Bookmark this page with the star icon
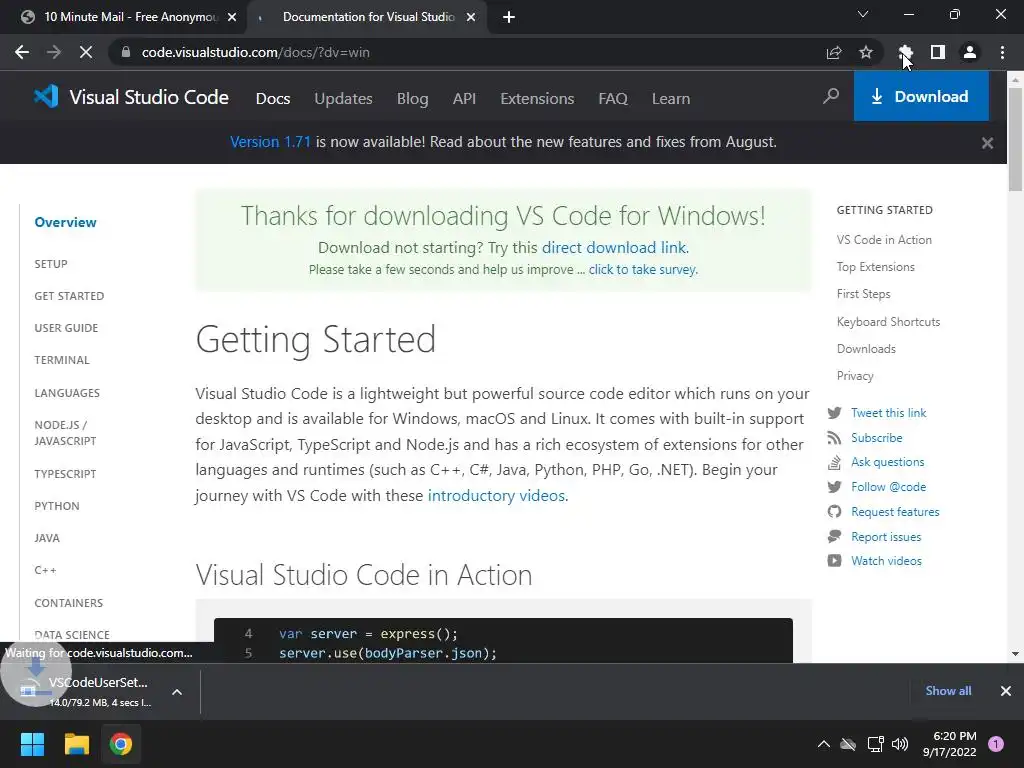Image resolution: width=1024 pixels, height=768 pixels. click(866, 52)
